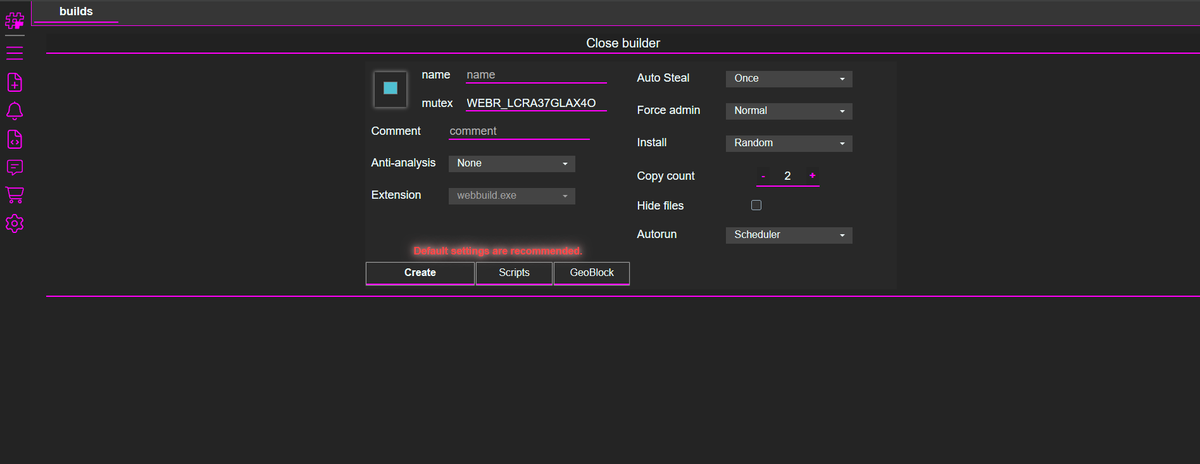Click the Scripts button
Viewport: 1200px width, 464px height.
pos(514,273)
